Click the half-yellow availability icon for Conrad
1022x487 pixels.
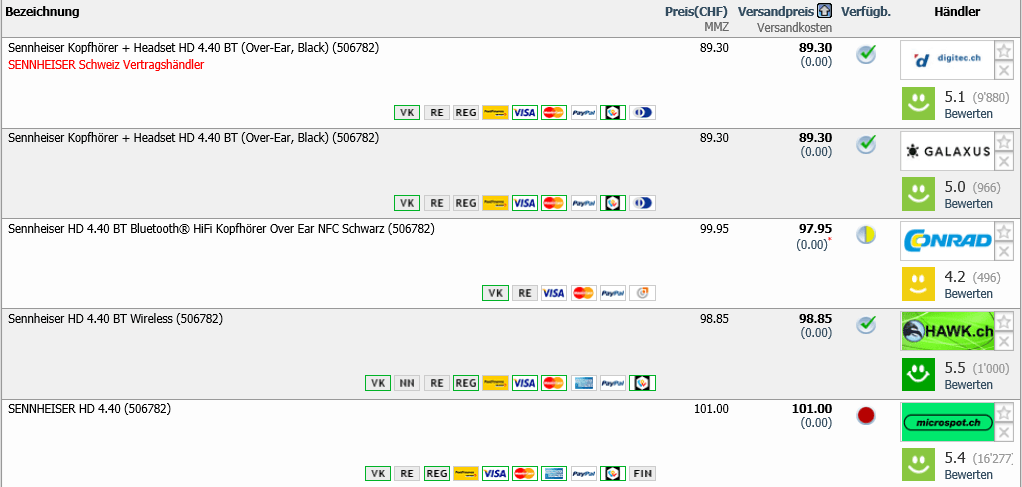[x=866, y=235]
